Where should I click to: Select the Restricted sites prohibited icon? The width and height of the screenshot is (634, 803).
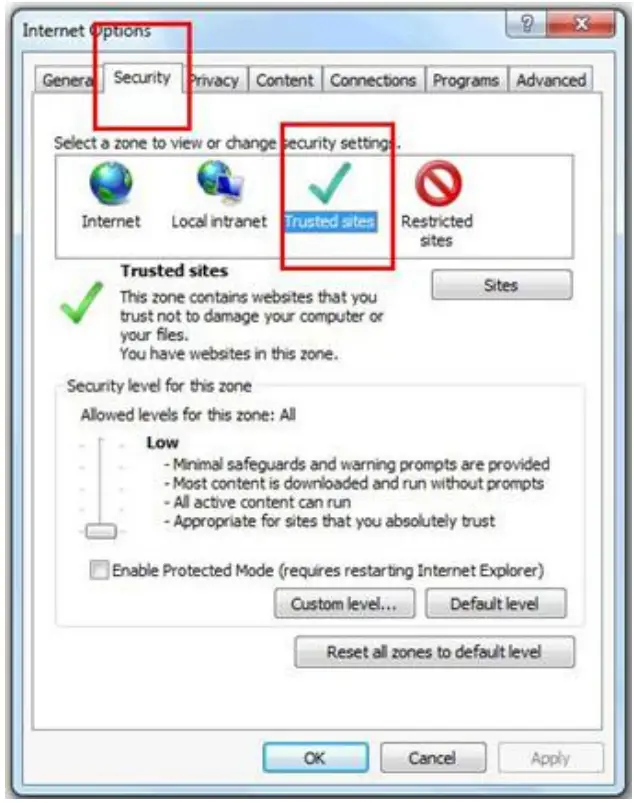(x=438, y=183)
